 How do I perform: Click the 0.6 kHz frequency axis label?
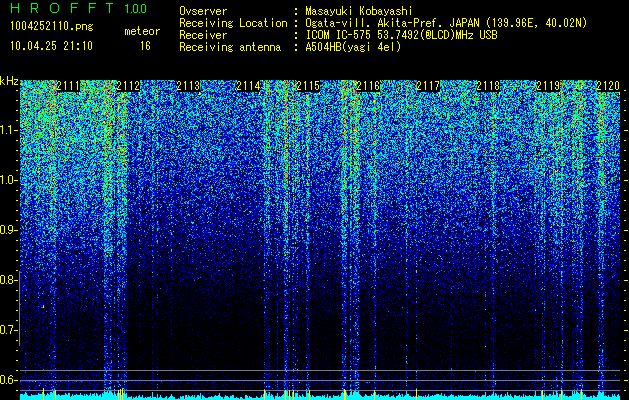pyautogui.click(x=8, y=380)
